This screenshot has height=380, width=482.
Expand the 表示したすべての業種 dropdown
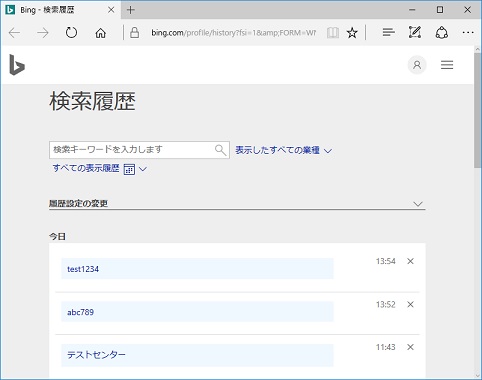point(284,150)
